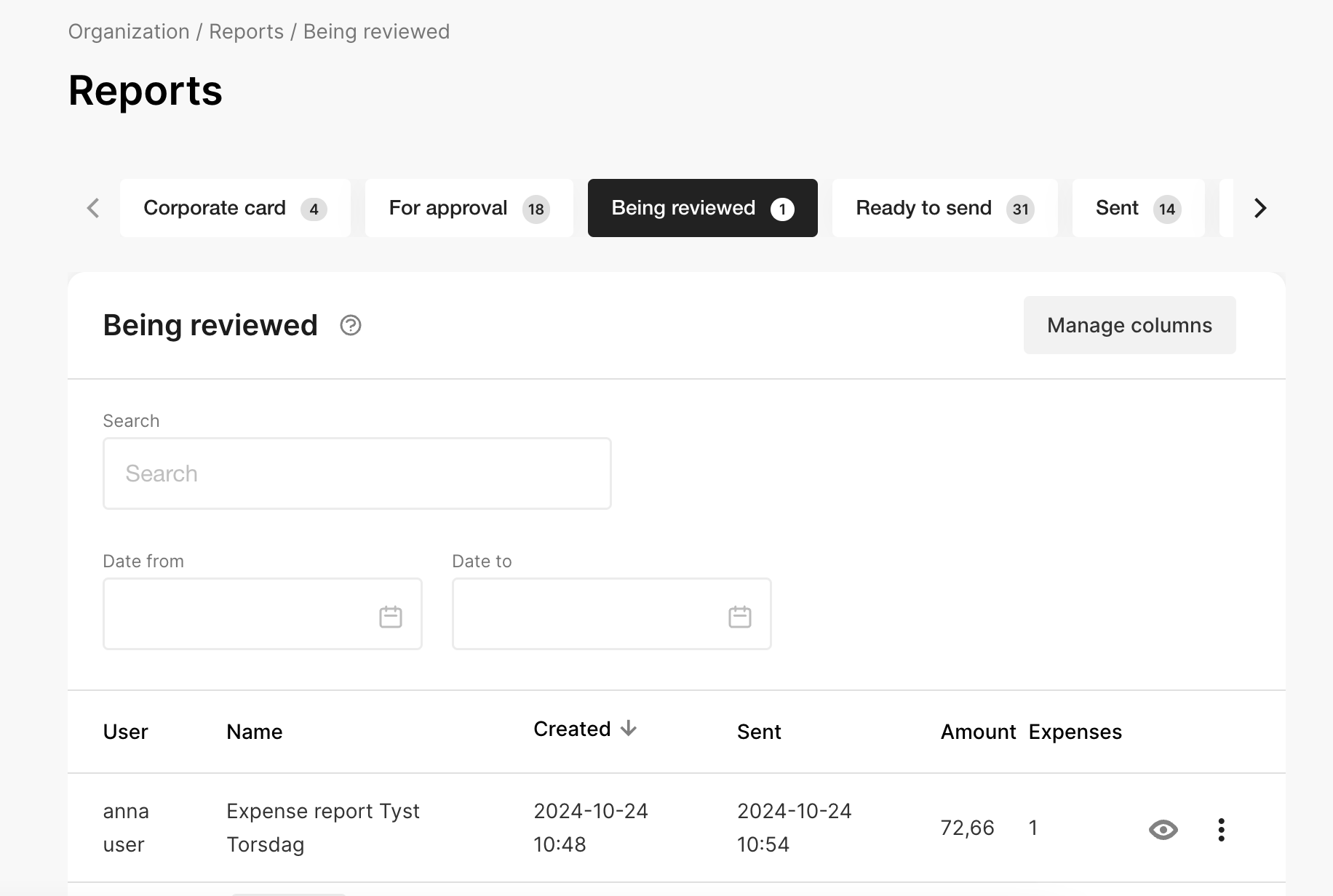This screenshot has height=896, width=1333.
Task: Switch to the Corporate card tab
Action: [235, 208]
